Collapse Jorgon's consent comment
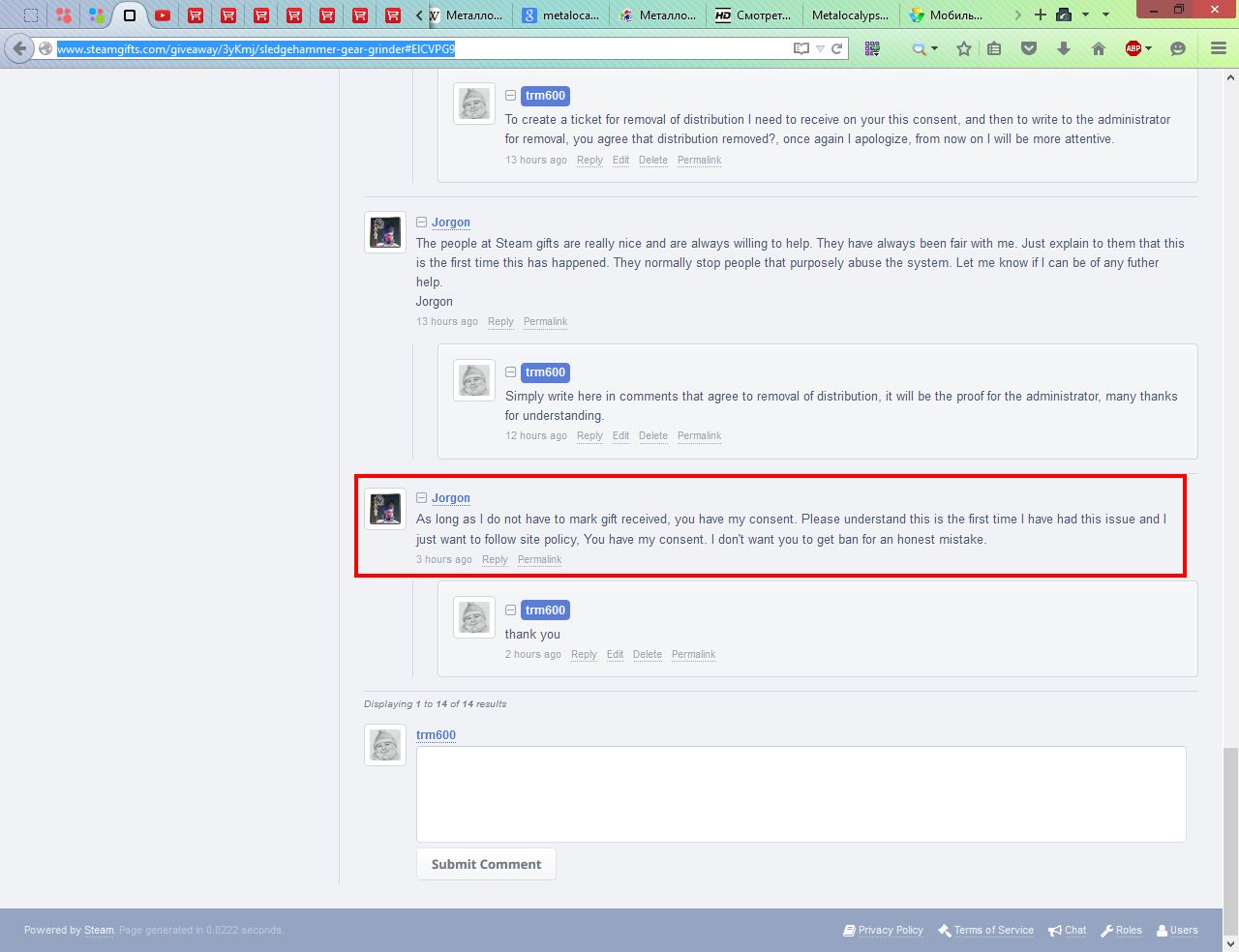This screenshot has height=952, width=1239. (422, 498)
